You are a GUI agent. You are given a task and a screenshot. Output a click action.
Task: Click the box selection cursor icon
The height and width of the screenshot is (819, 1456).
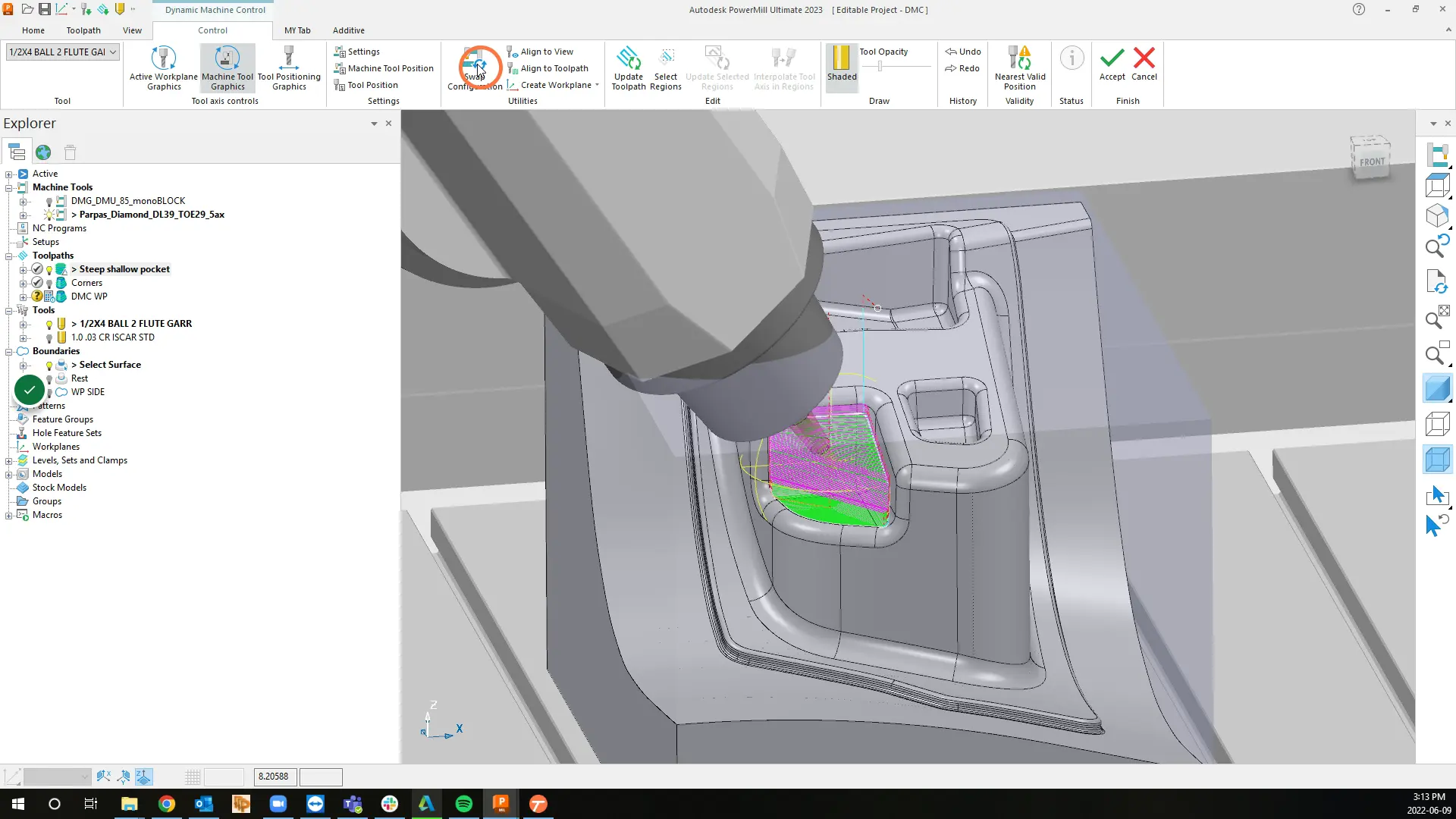(1438, 495)
